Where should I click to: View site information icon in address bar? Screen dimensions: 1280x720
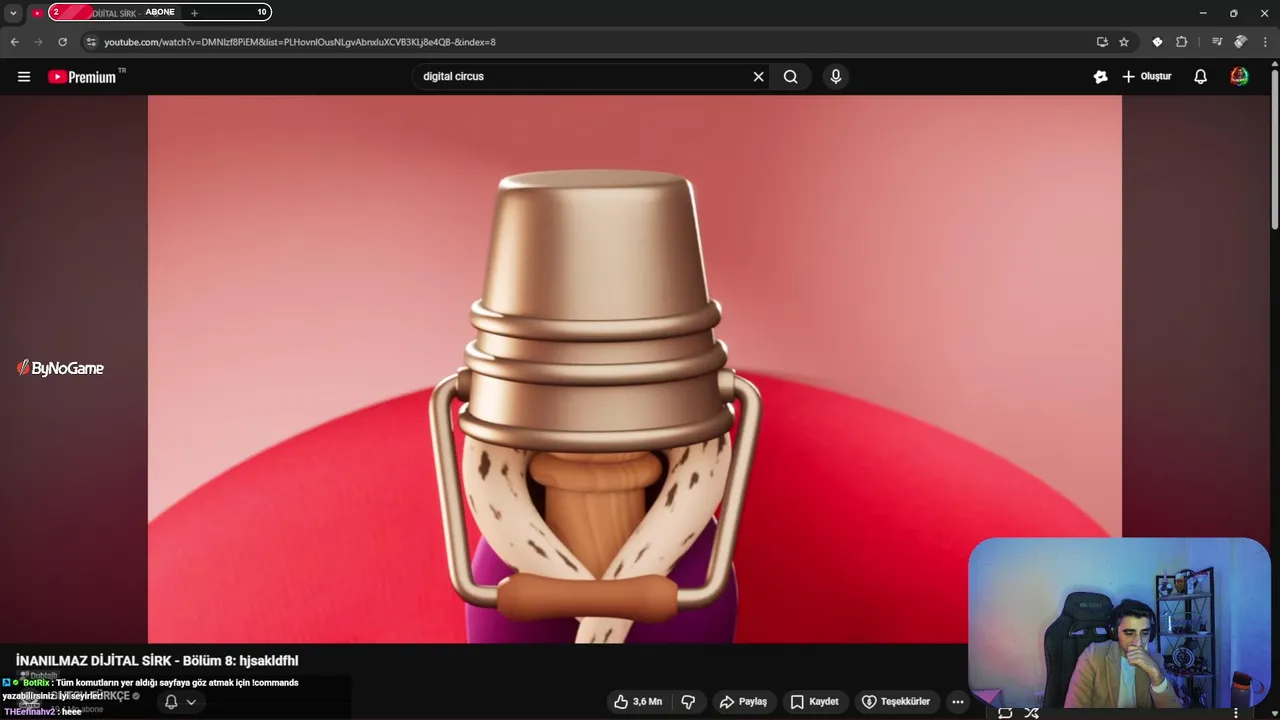91,42
